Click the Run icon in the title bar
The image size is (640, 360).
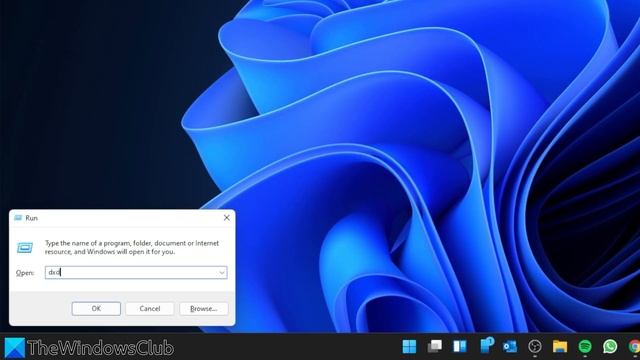pyautogui.click(x=18, y=218)
